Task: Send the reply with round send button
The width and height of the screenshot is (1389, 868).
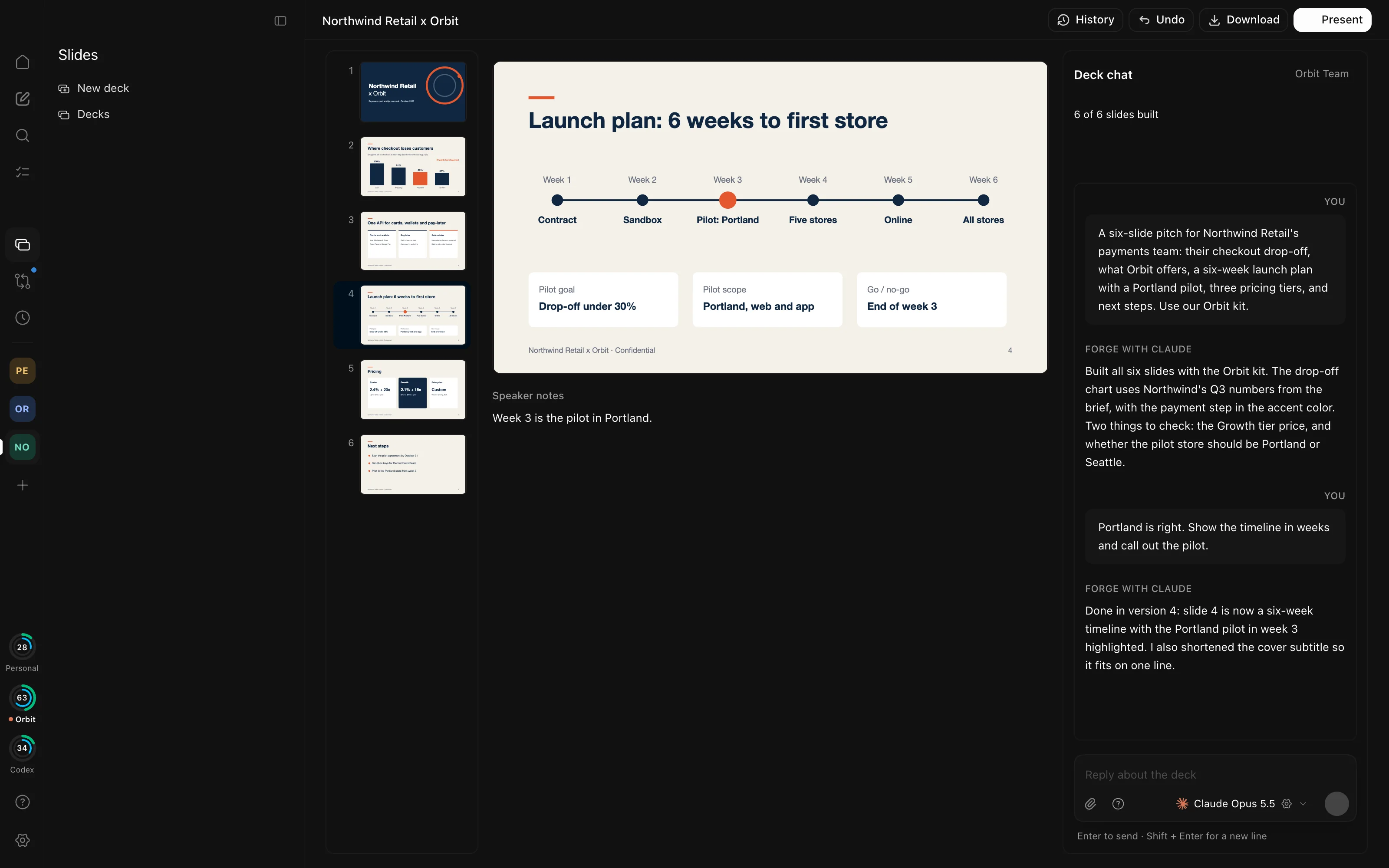Action: pyautogui.click(x=1336, y=804)
